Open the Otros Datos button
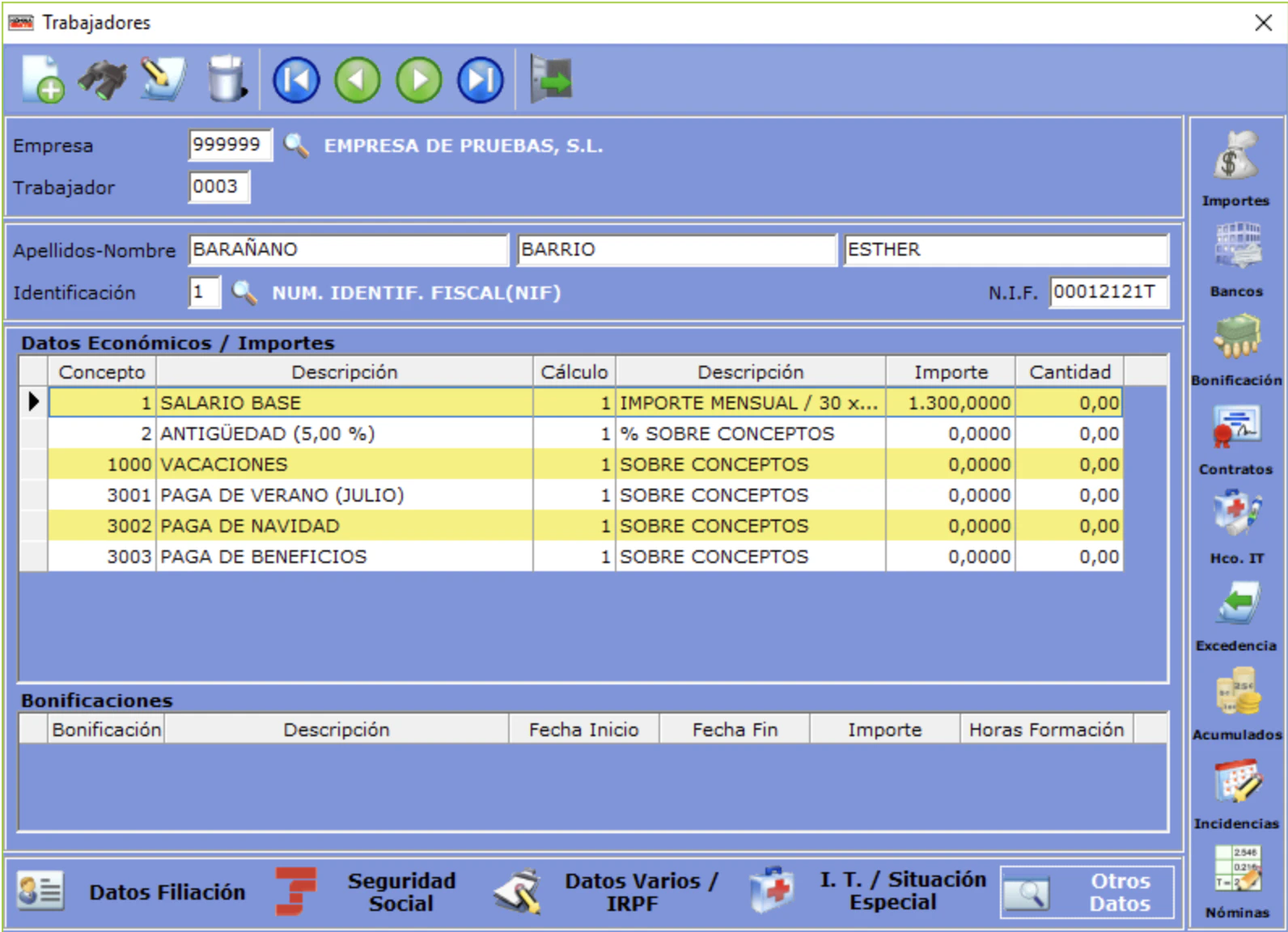The height and width of the screenshot is (932, 1288). tap(1087, 892)
